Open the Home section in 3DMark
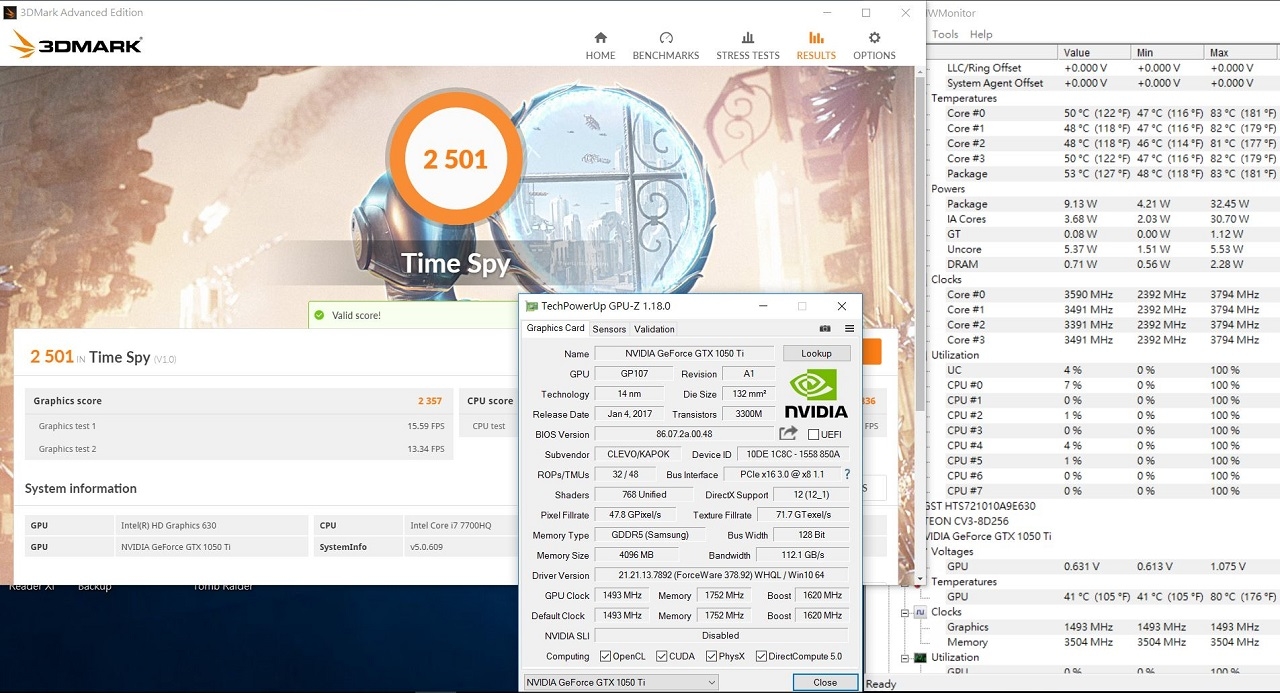This screenshot has width=1280, height=693. pos(600,46)
